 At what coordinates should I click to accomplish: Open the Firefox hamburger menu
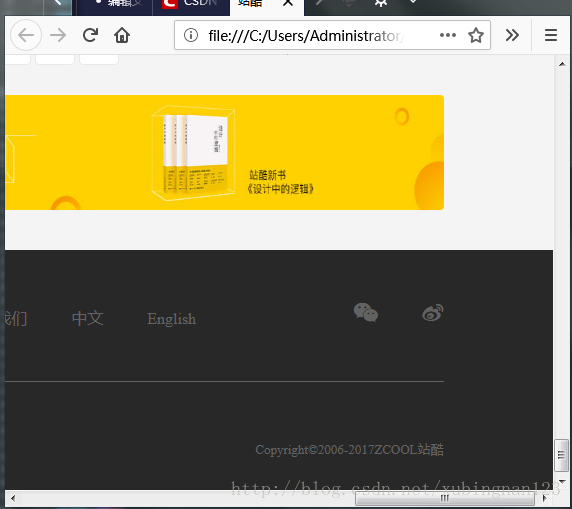pyautogui.click(x=551, y=35)
